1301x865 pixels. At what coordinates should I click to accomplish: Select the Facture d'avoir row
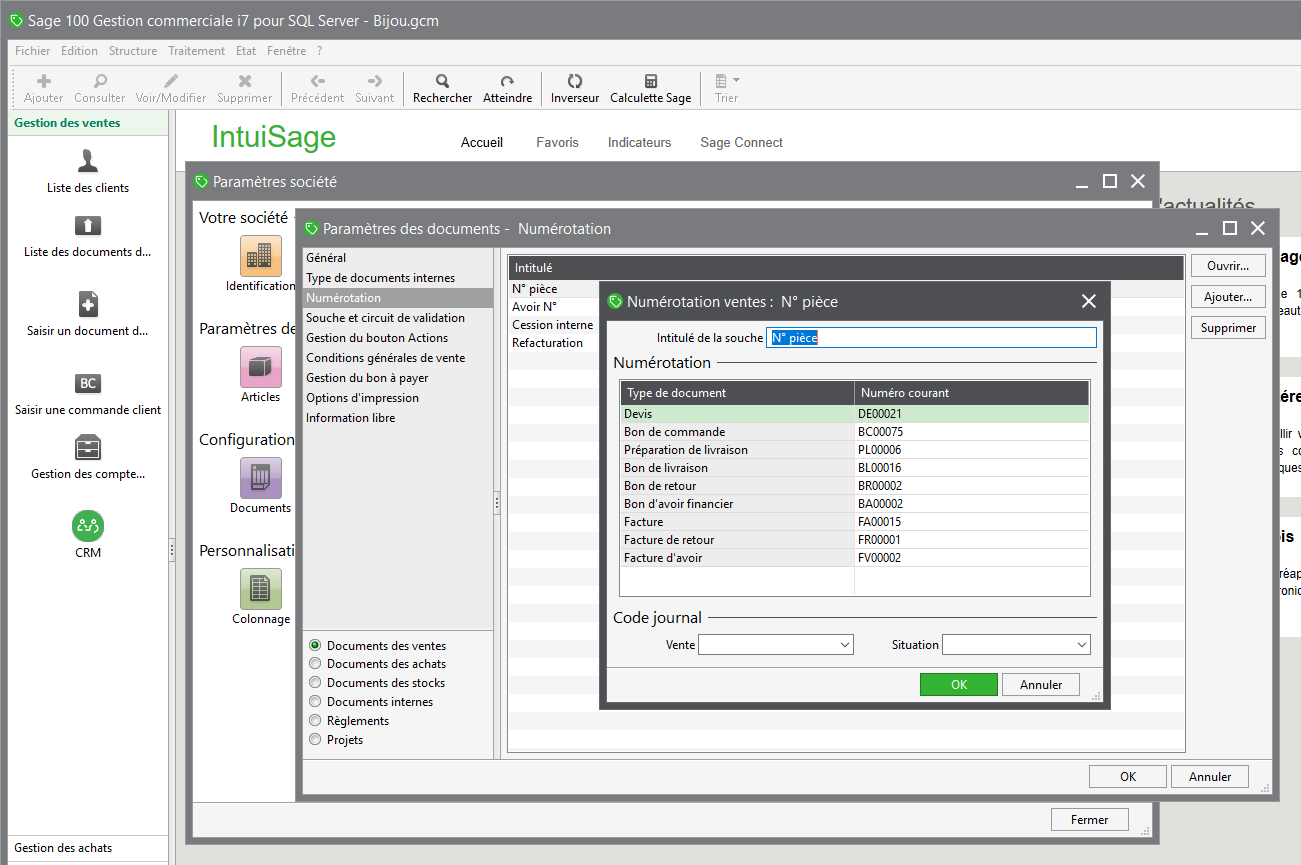point(855,558)
